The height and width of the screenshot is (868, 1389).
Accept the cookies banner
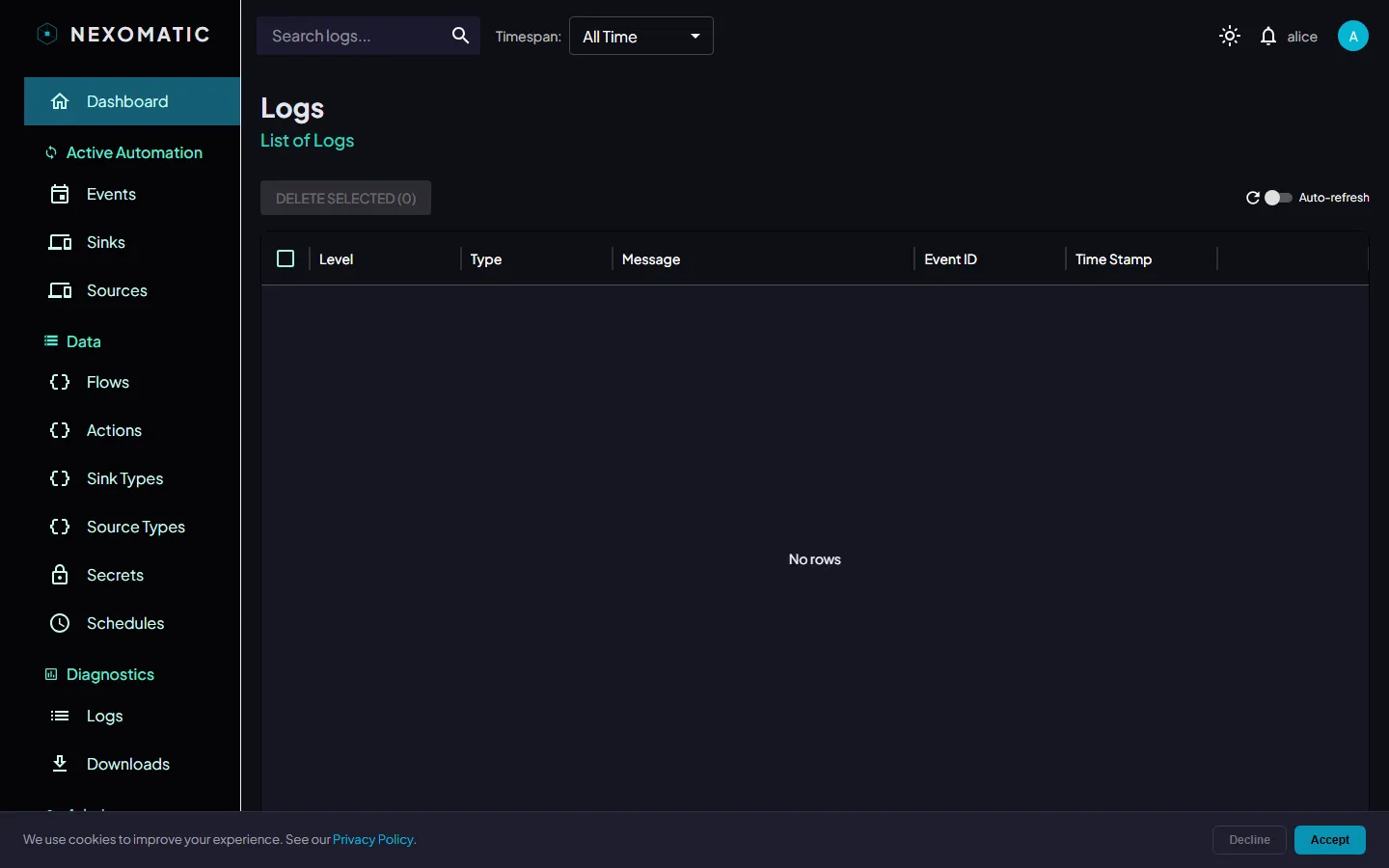(1329, 840)
